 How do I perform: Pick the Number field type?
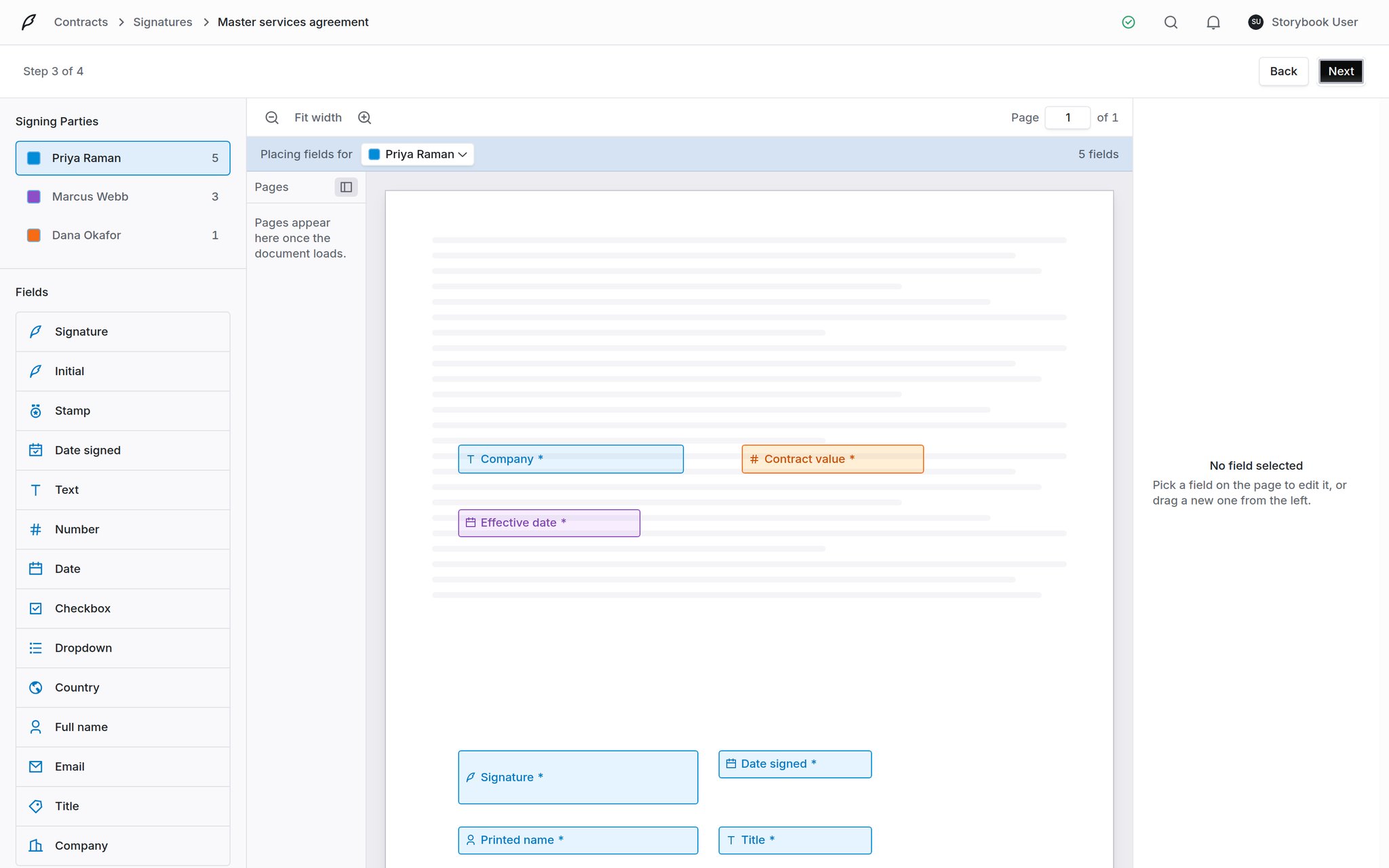123,530
